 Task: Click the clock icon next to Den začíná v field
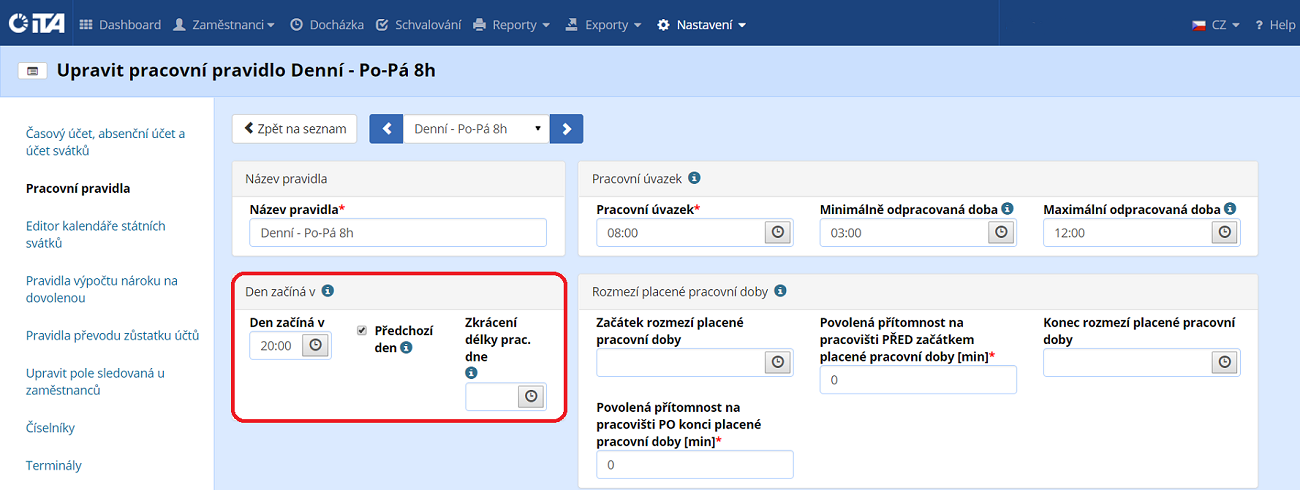coord(315,345)
